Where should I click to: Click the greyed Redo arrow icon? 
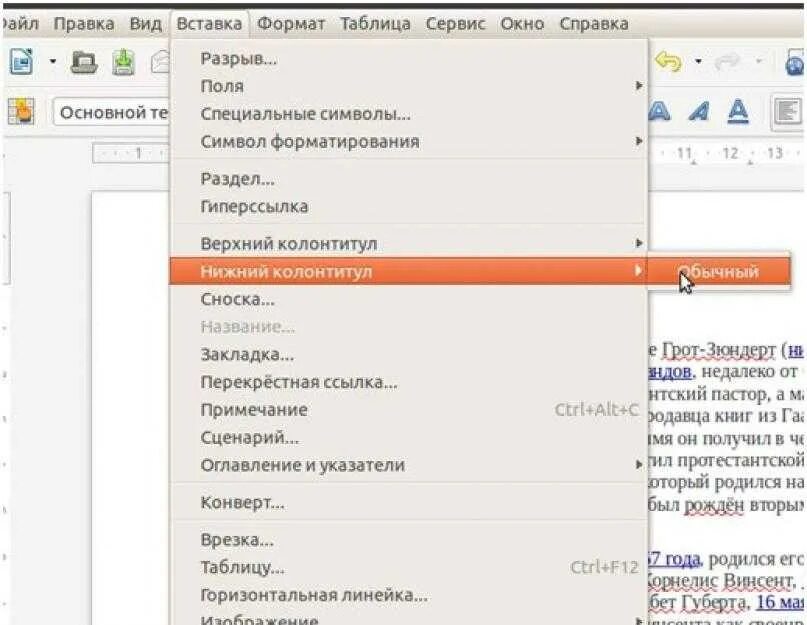point(727,62)
